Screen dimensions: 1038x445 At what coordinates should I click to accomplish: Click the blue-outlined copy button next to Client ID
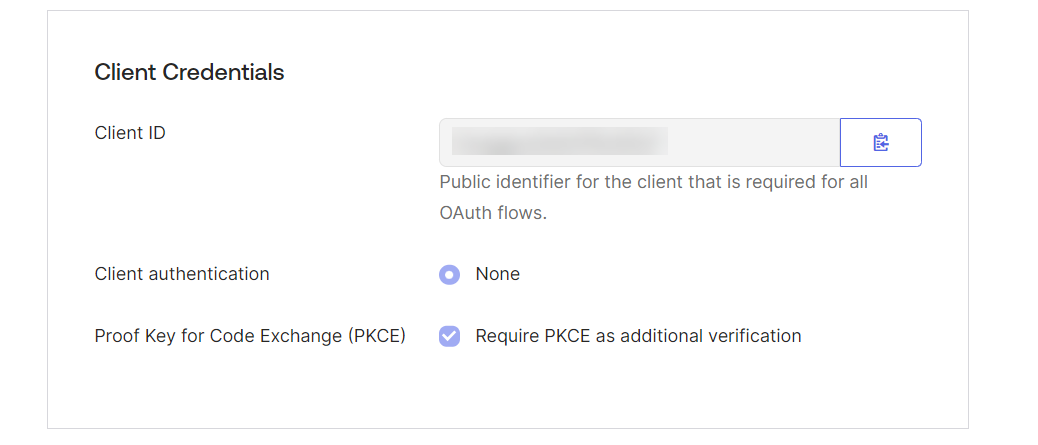pos(880,142)
